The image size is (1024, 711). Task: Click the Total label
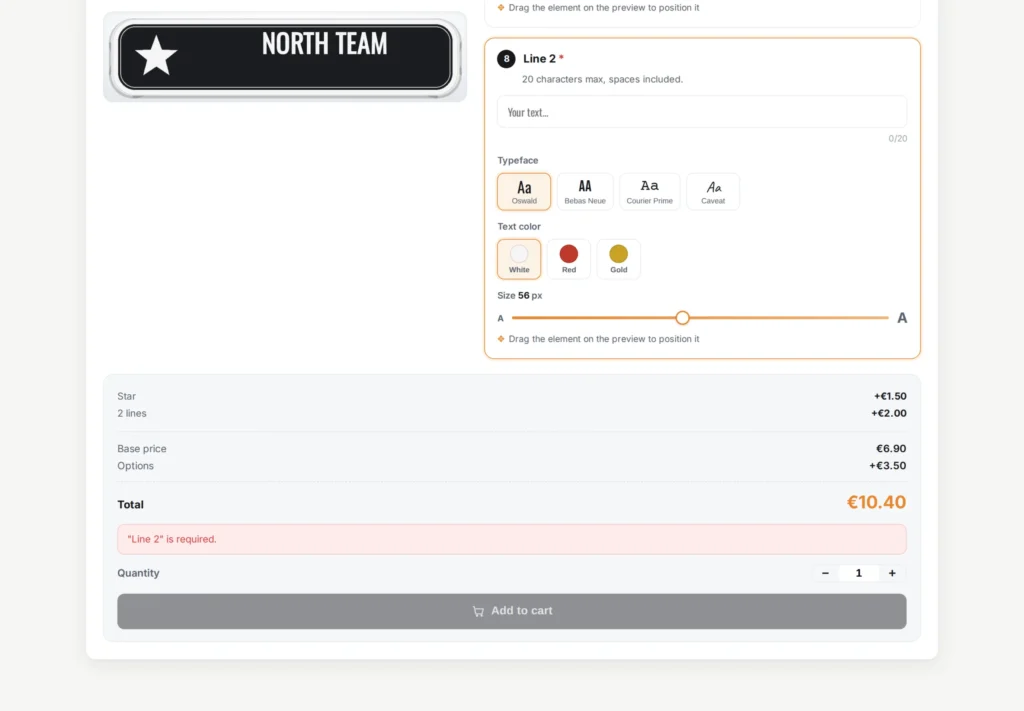click(131, 505)
